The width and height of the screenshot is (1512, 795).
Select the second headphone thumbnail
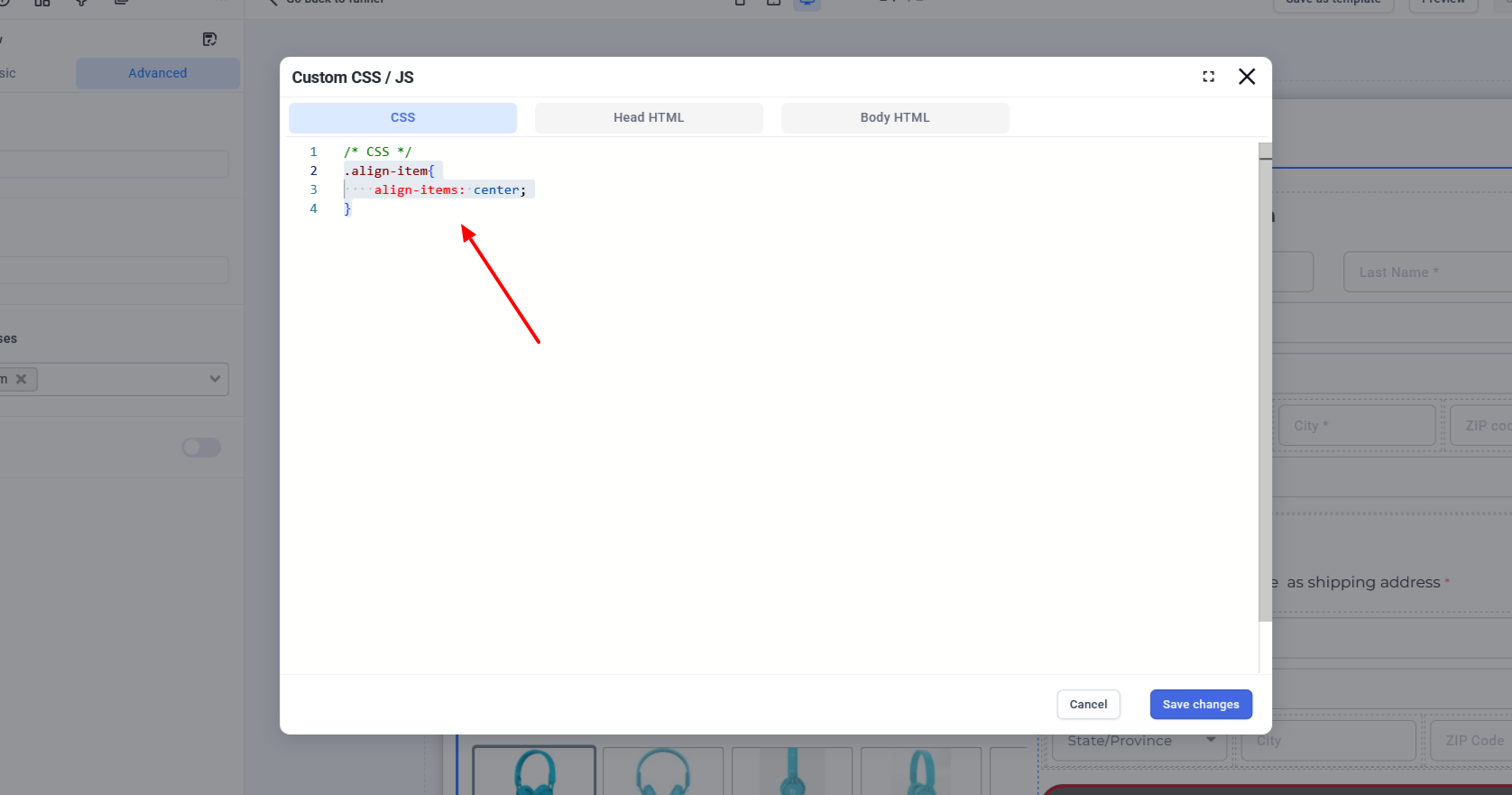(x=662, y=772)
